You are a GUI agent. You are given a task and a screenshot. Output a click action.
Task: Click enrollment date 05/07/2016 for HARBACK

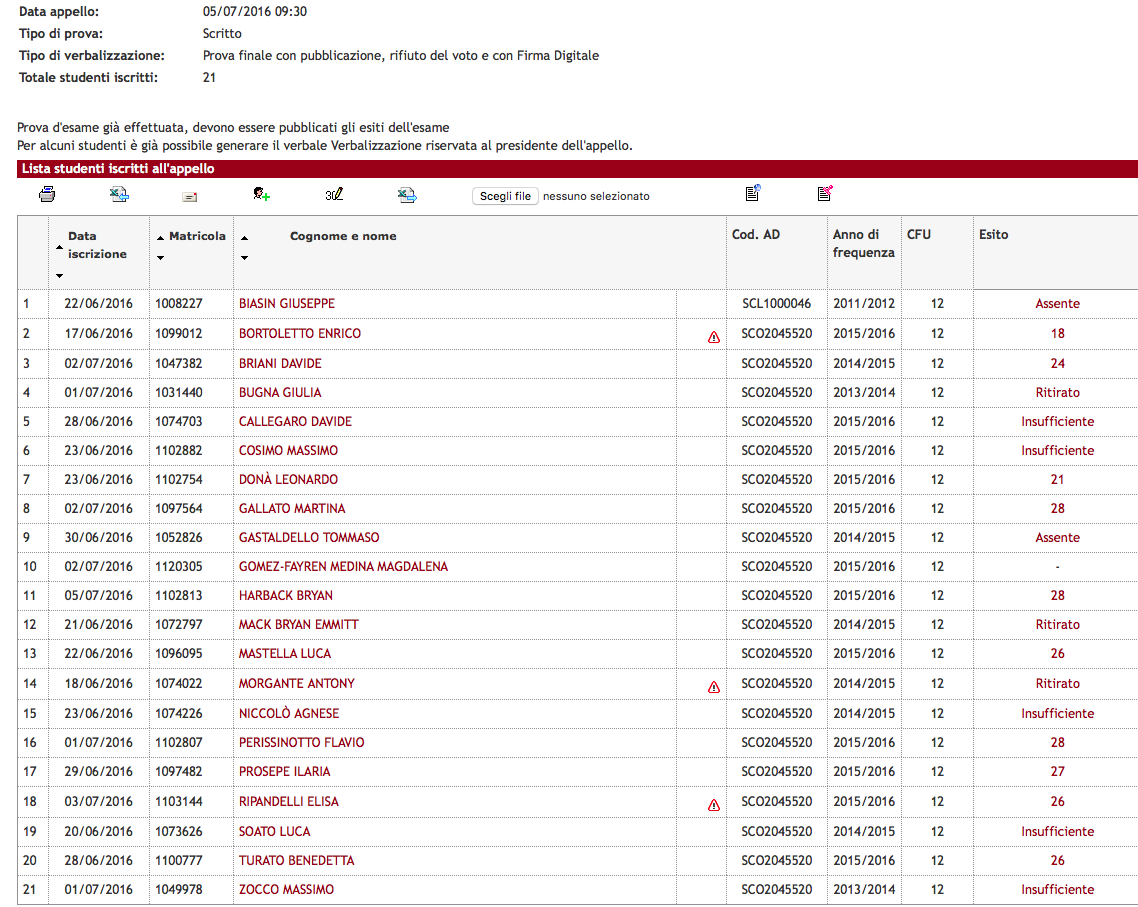point(98,596)
